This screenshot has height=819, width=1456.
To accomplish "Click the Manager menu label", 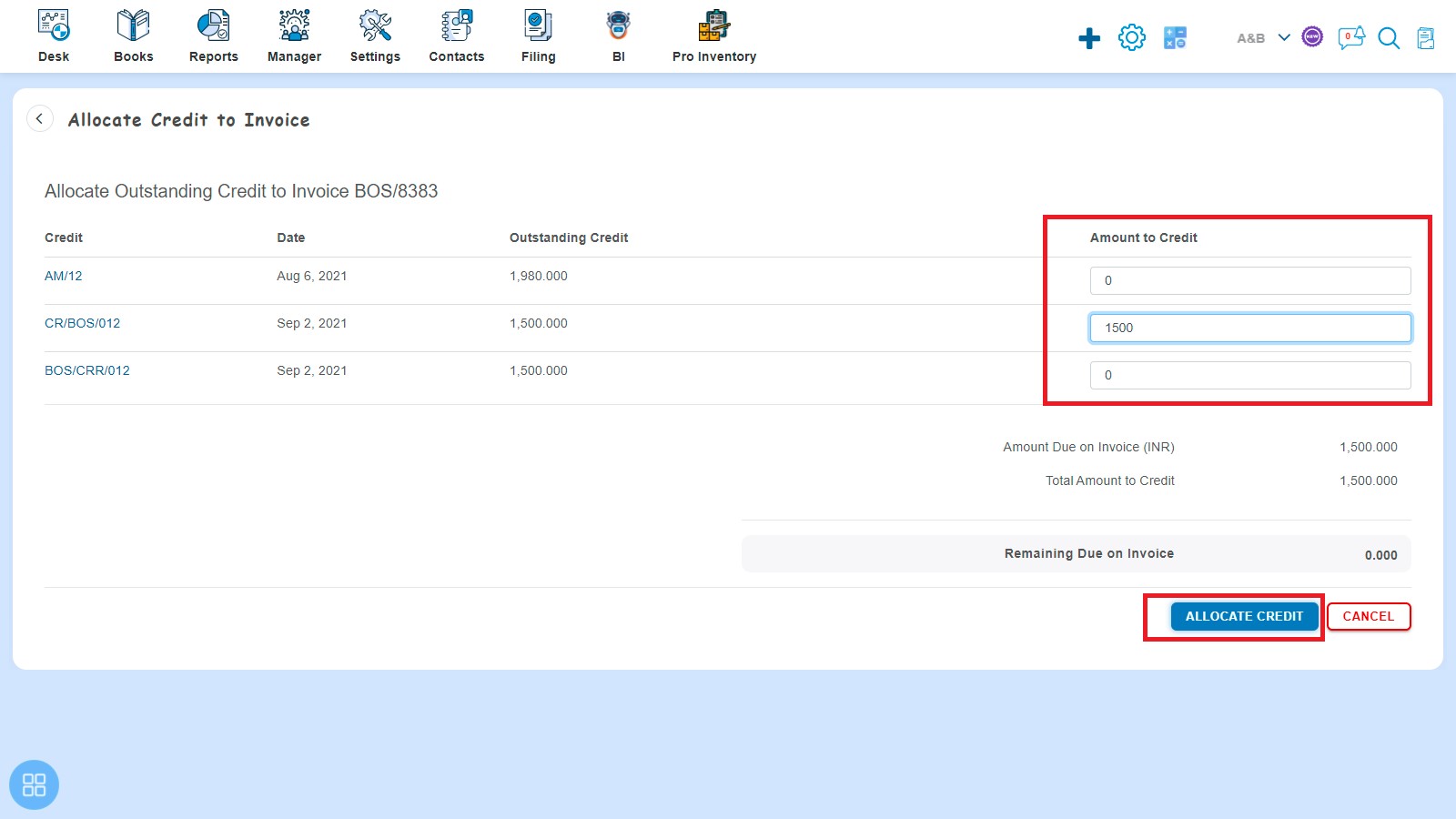I will pos(294,56).
